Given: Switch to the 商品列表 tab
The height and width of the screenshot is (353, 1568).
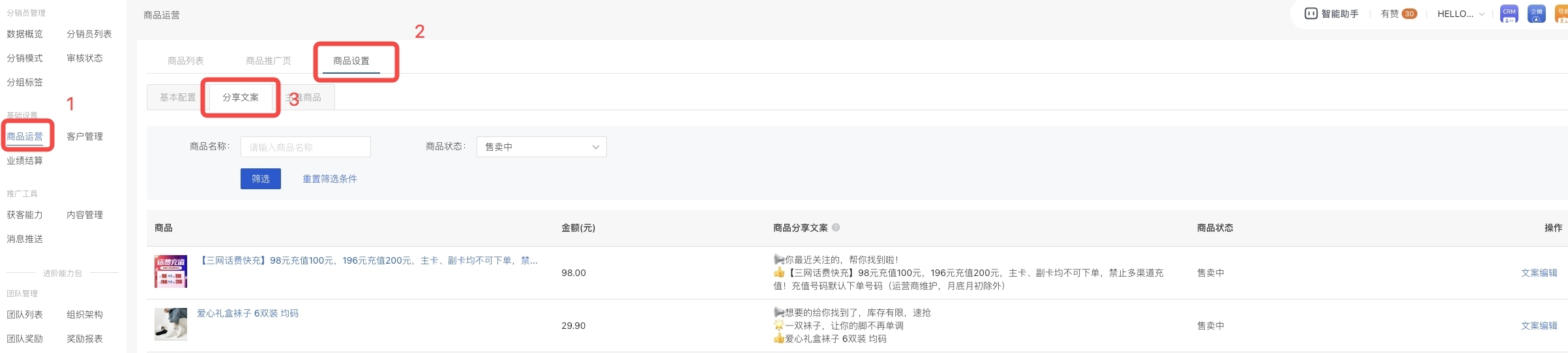Looking at the screenshot, I should pyautogui.click(x=186, y=61).
